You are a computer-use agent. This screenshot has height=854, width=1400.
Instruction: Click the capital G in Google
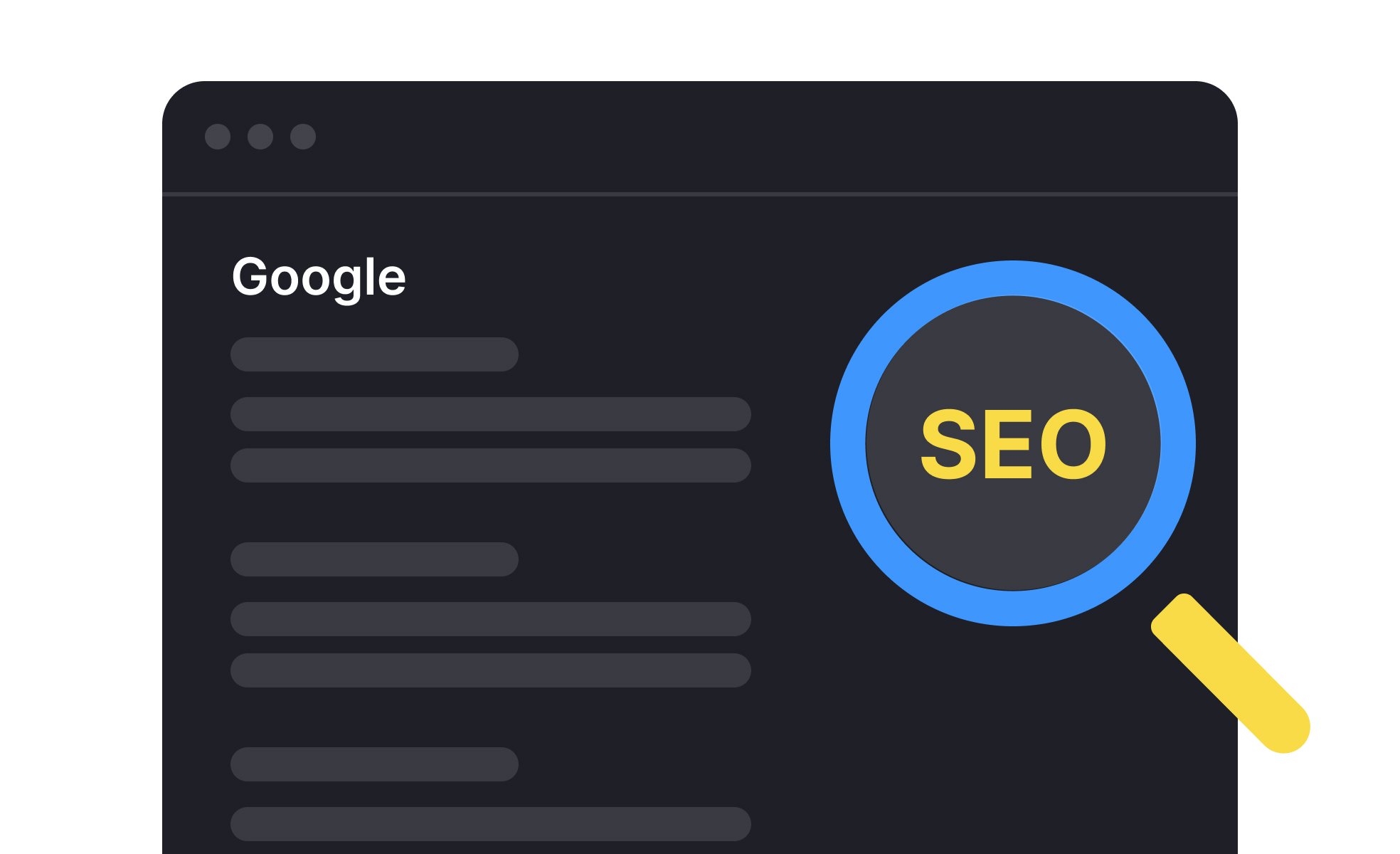click(x=248, y=276)
